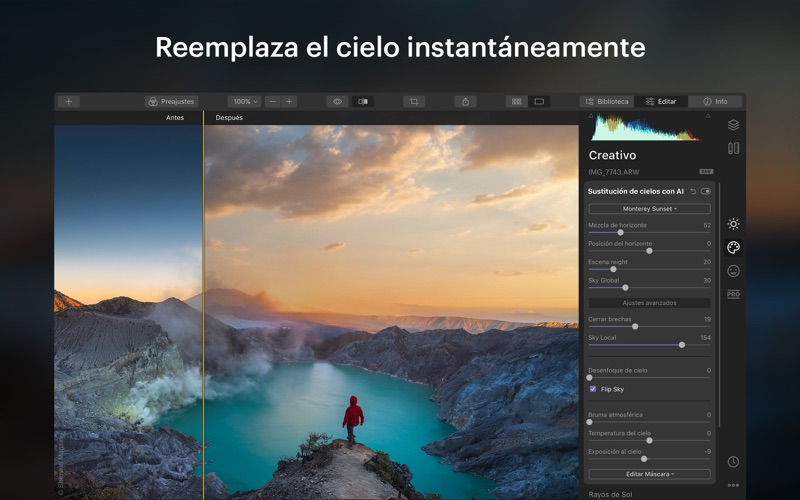800x500 pixels.
Task: Click the Creativo panel heading
Action: click(612, 155)
